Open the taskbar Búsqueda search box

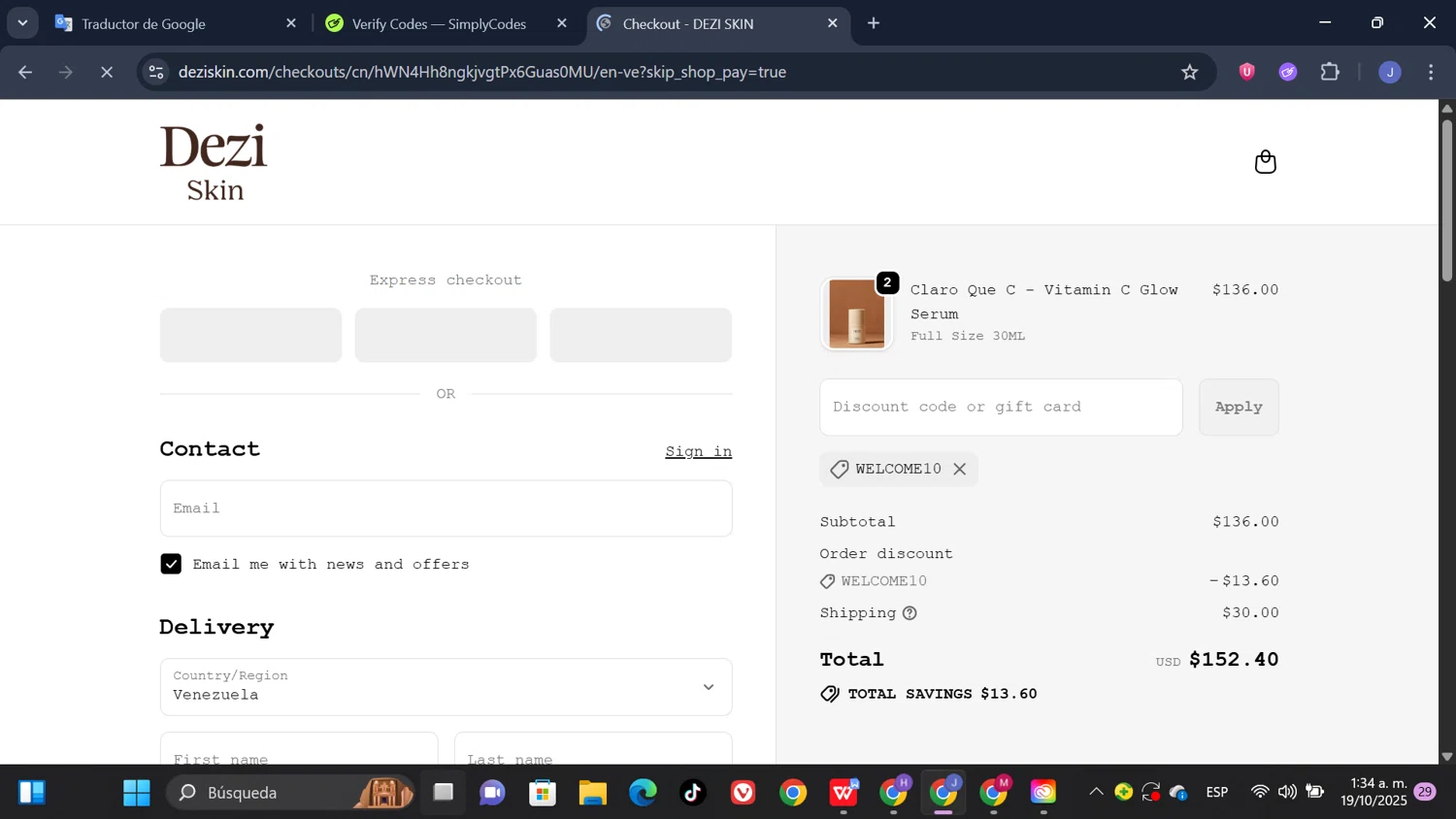[291, 793]
